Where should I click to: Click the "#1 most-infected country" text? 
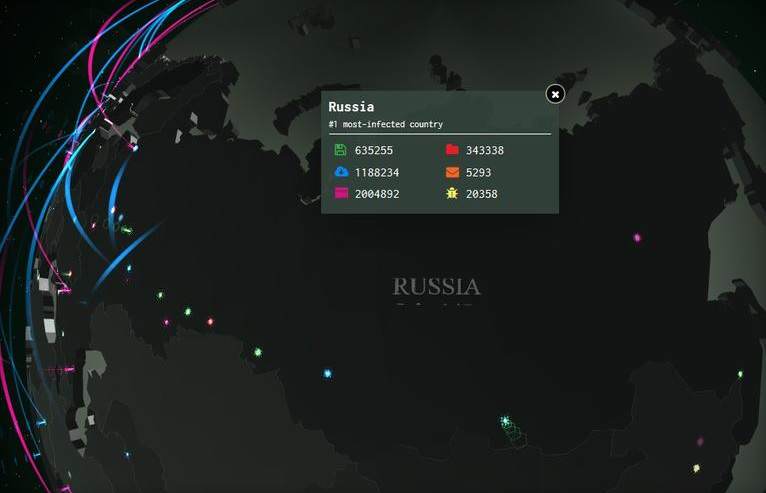[385, 124]
